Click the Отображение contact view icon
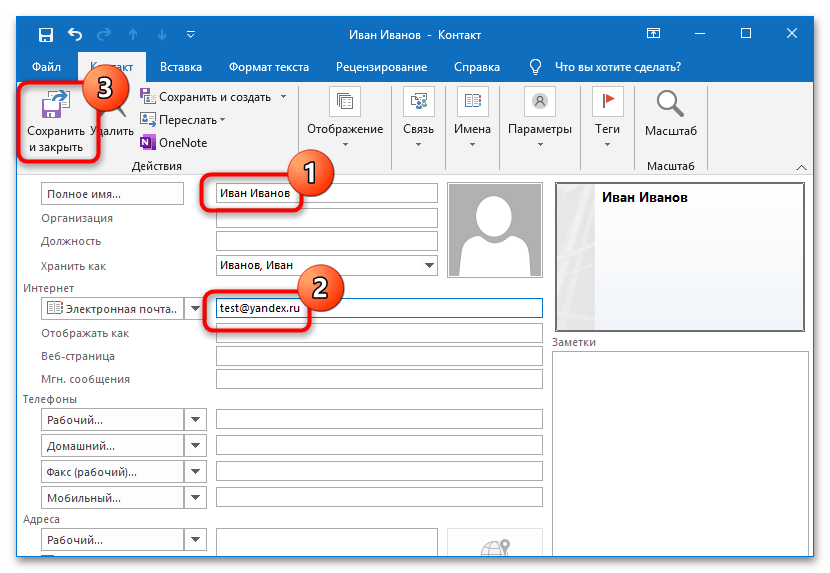Viewport: 830px width, 573px height. coord(345,101)
